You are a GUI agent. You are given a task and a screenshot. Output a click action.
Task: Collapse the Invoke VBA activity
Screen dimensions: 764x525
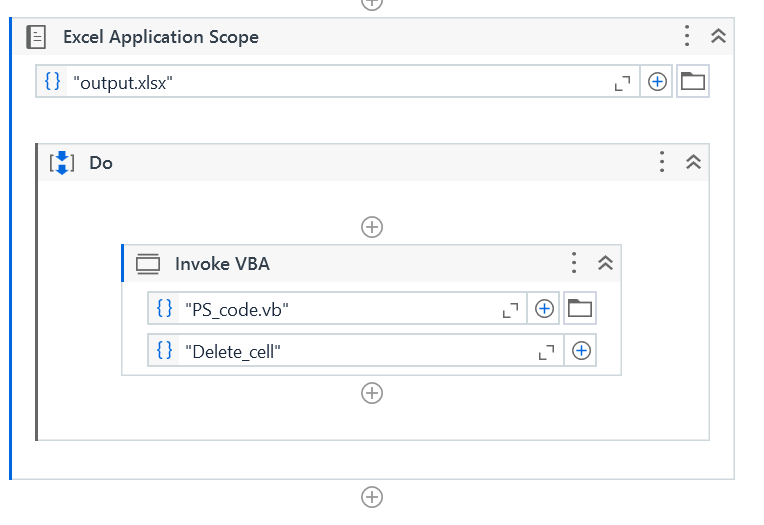604,263
